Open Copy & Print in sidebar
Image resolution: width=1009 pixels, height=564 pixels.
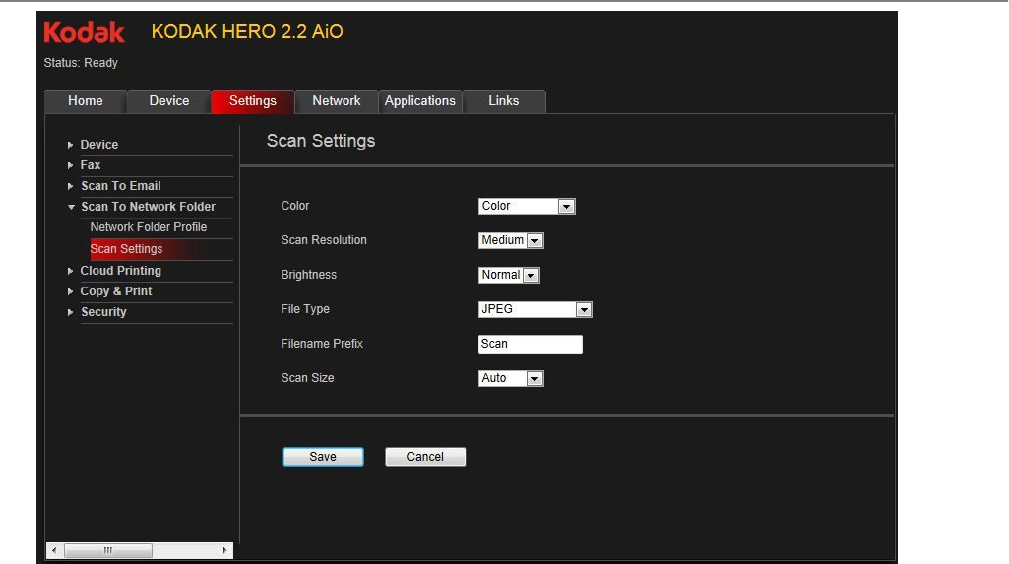116,291
